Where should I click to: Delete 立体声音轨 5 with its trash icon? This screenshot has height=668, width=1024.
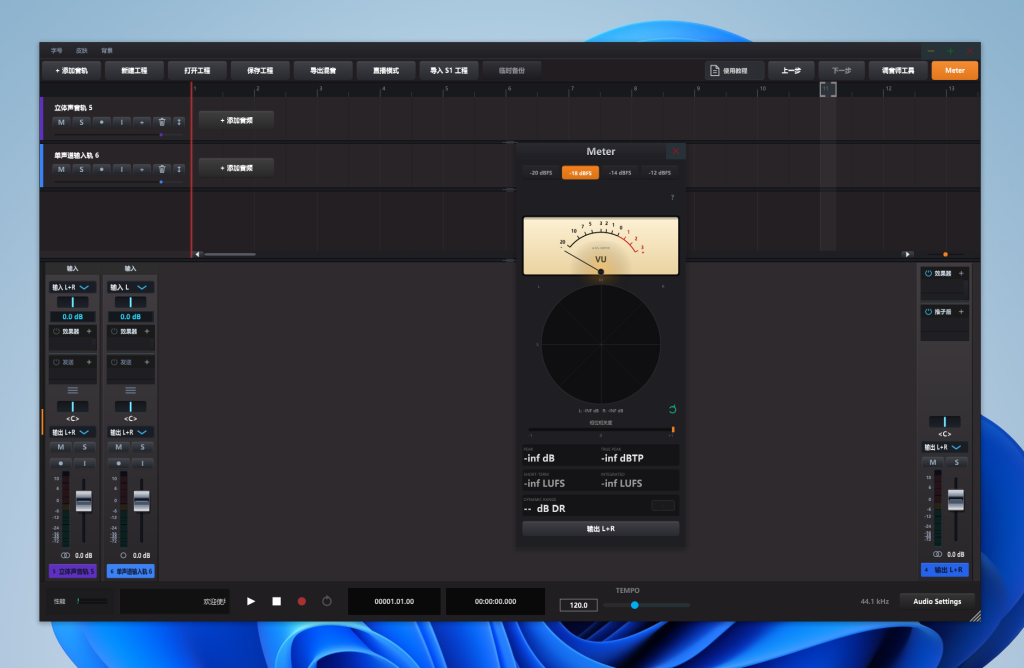click(162, 122)
